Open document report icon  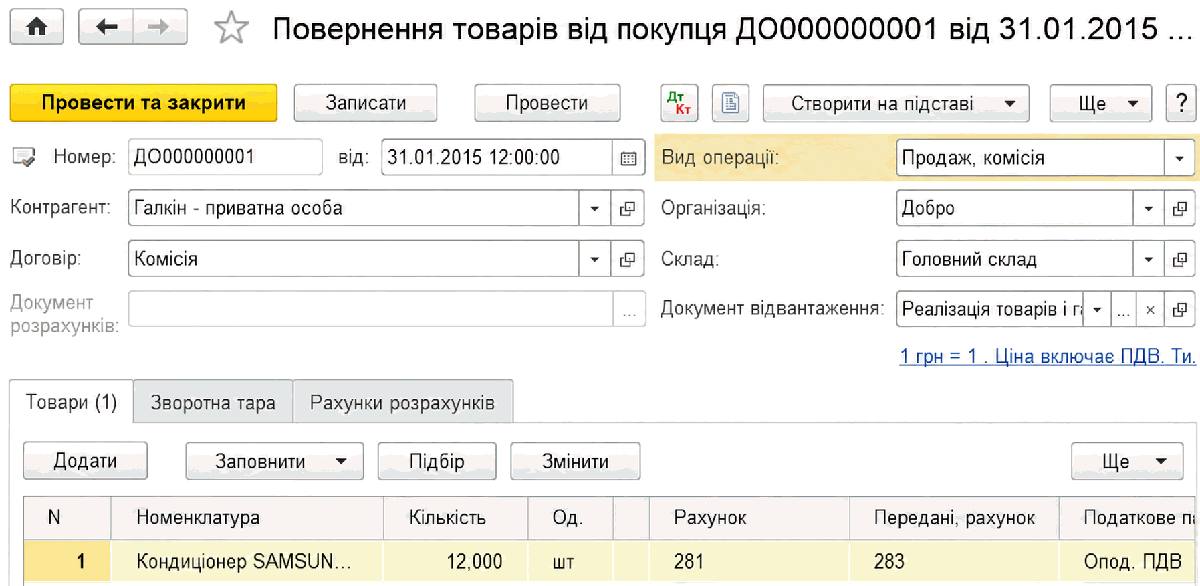coord(731,103)
